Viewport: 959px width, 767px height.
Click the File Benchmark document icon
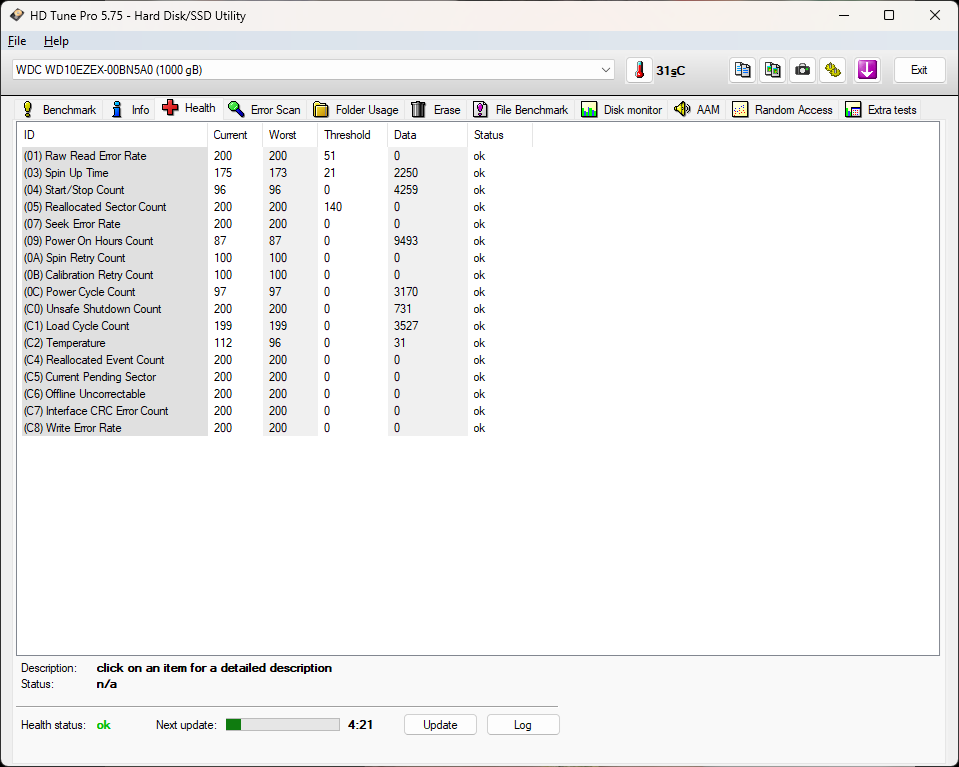coord(481,109)
